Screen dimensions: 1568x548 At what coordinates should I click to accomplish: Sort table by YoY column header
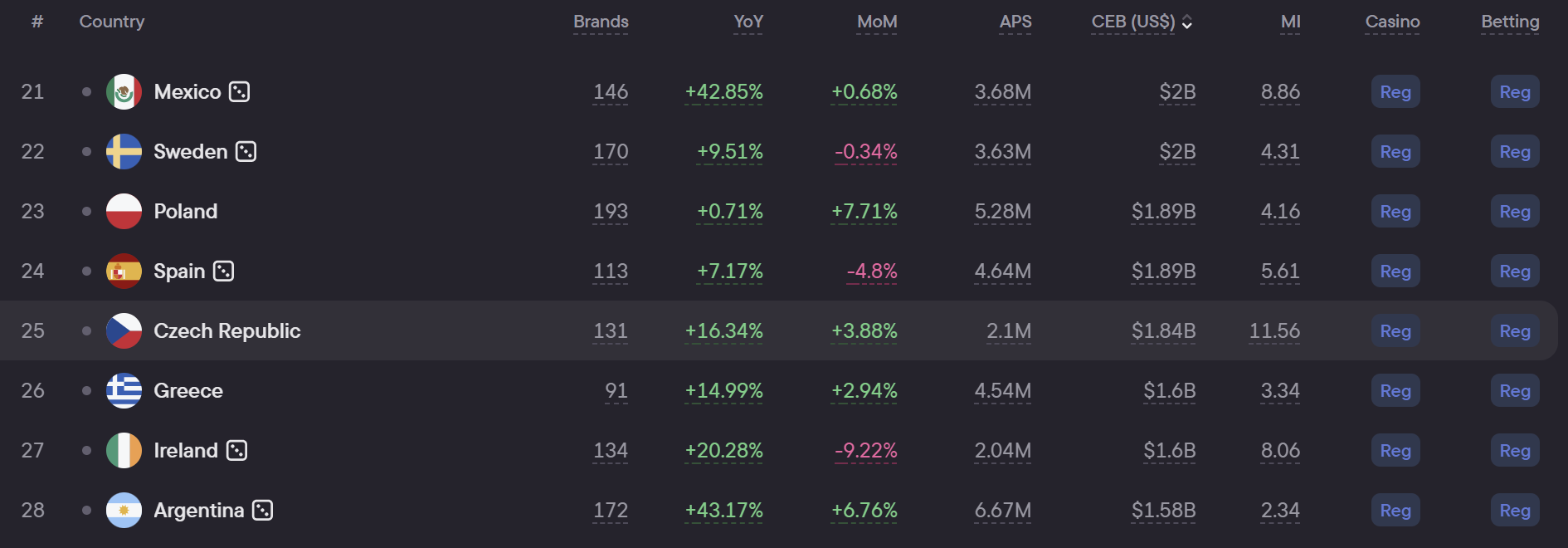click(748, 22)
